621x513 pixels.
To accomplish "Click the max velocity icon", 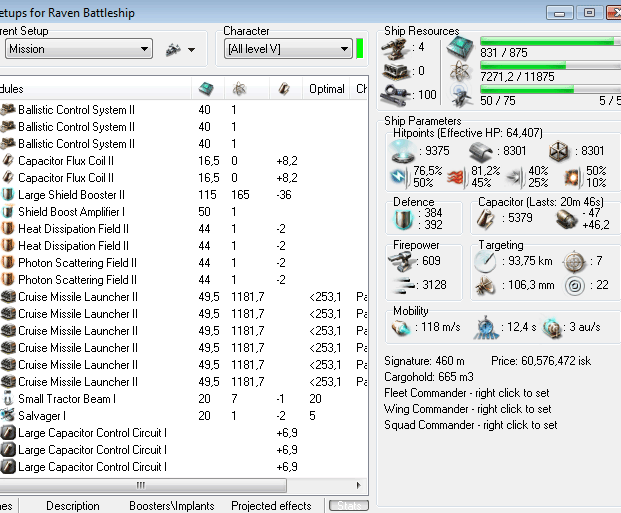I will pos(400,328).
